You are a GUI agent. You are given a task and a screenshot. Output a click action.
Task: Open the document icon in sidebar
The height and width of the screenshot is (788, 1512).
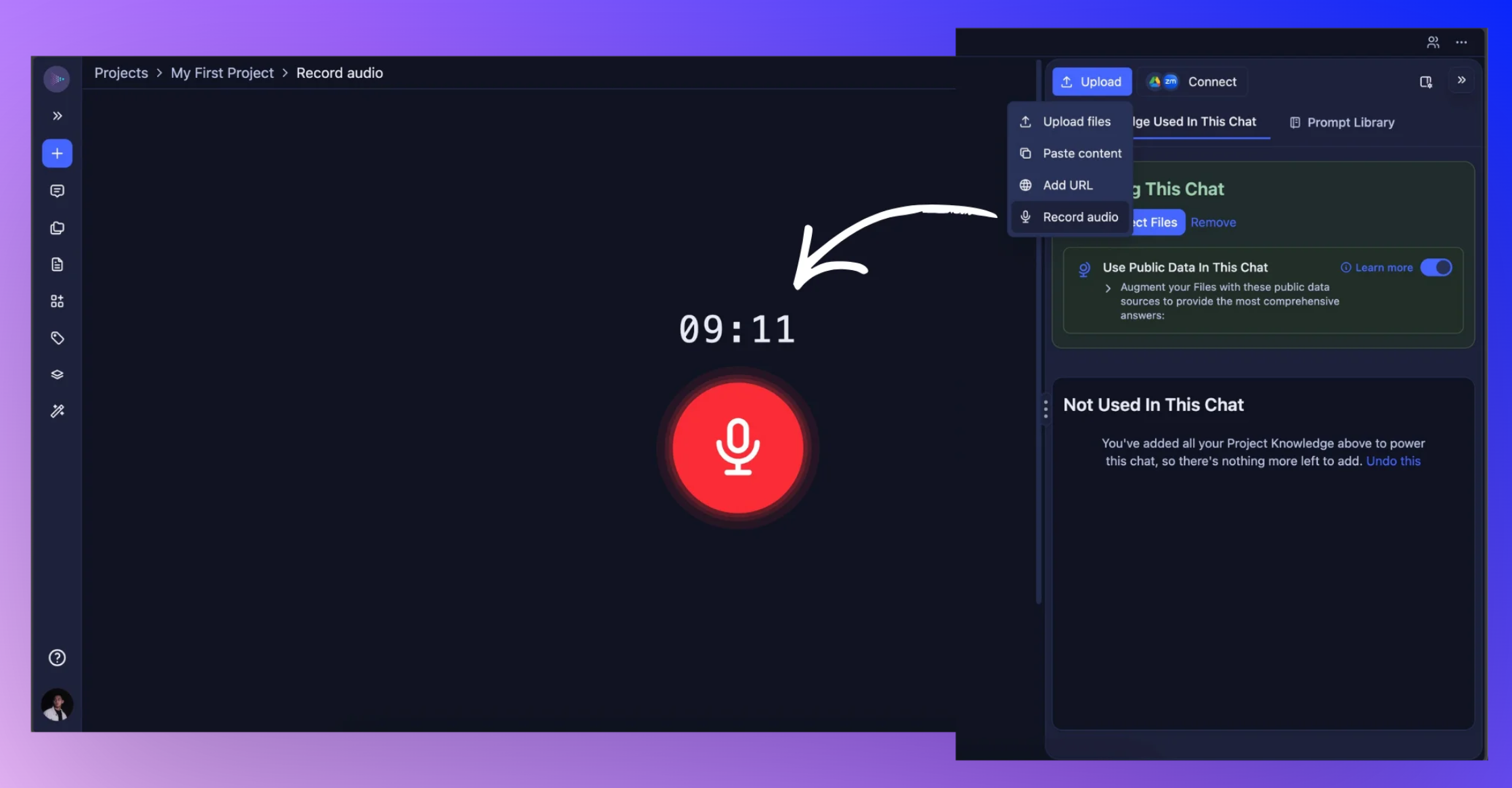tap(57, 265)
